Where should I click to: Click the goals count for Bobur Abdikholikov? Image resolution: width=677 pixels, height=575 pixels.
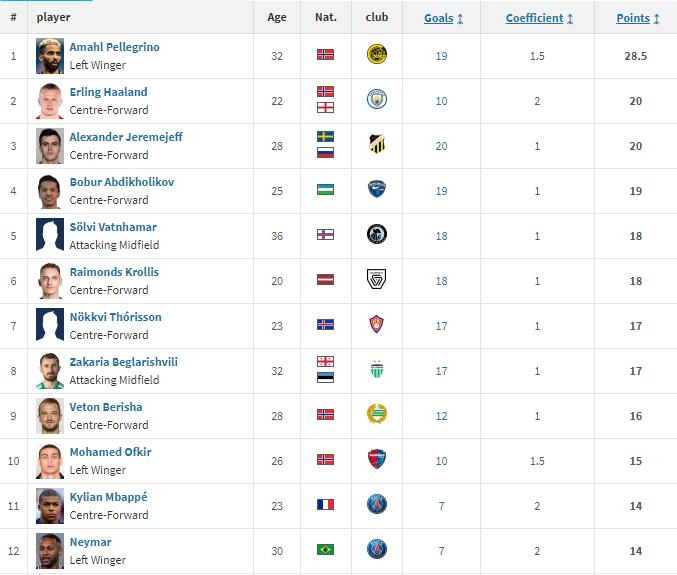click(x=441, y=191)
